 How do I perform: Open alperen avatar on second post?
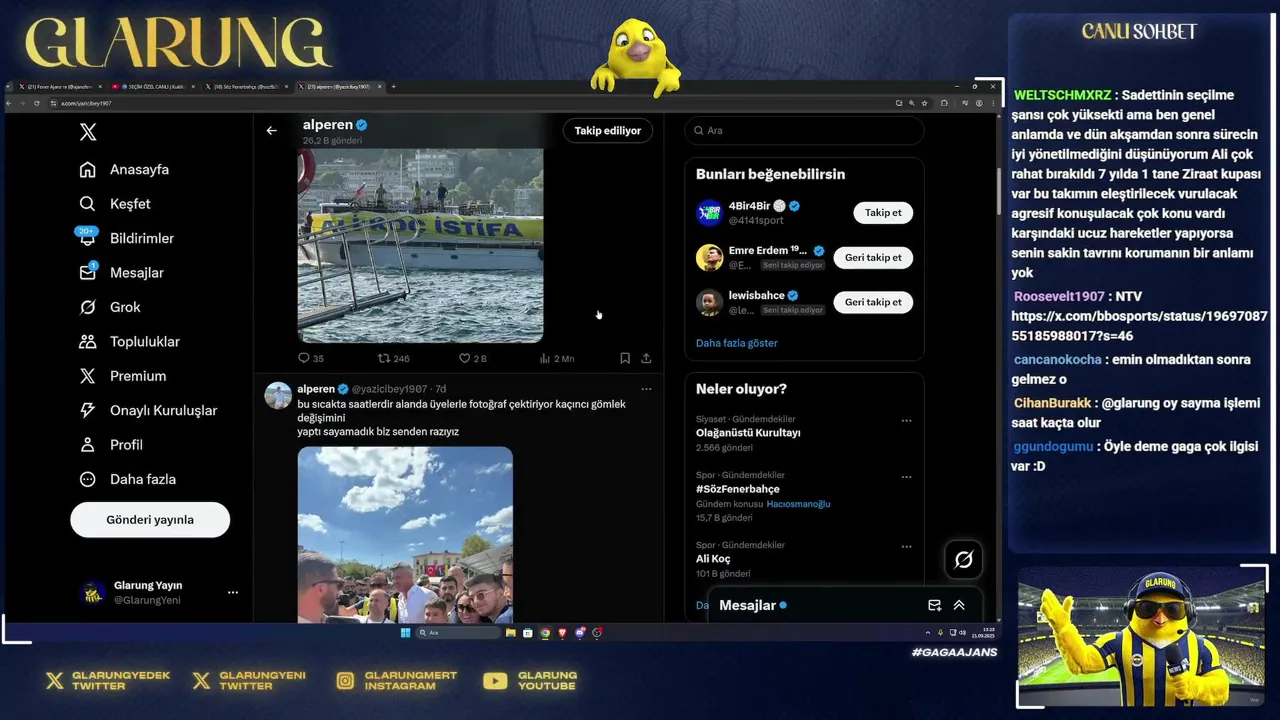(278, 395)
